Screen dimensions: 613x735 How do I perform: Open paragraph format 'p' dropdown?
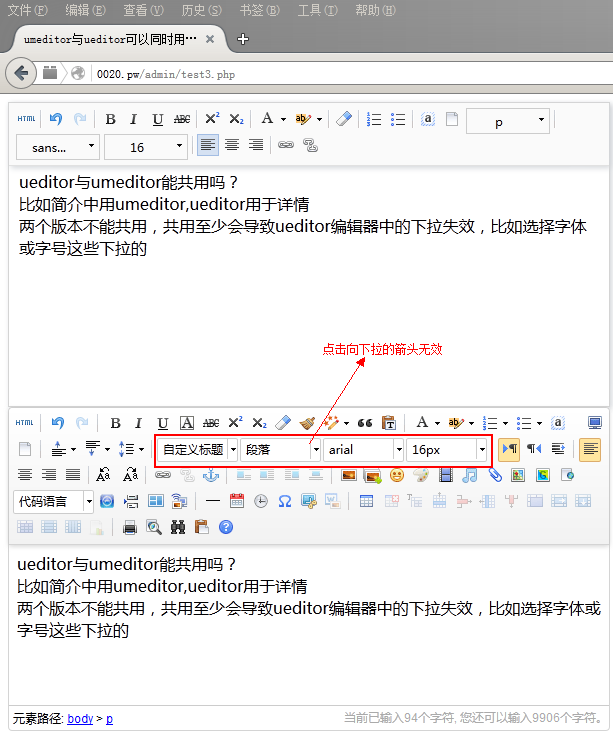508,121
